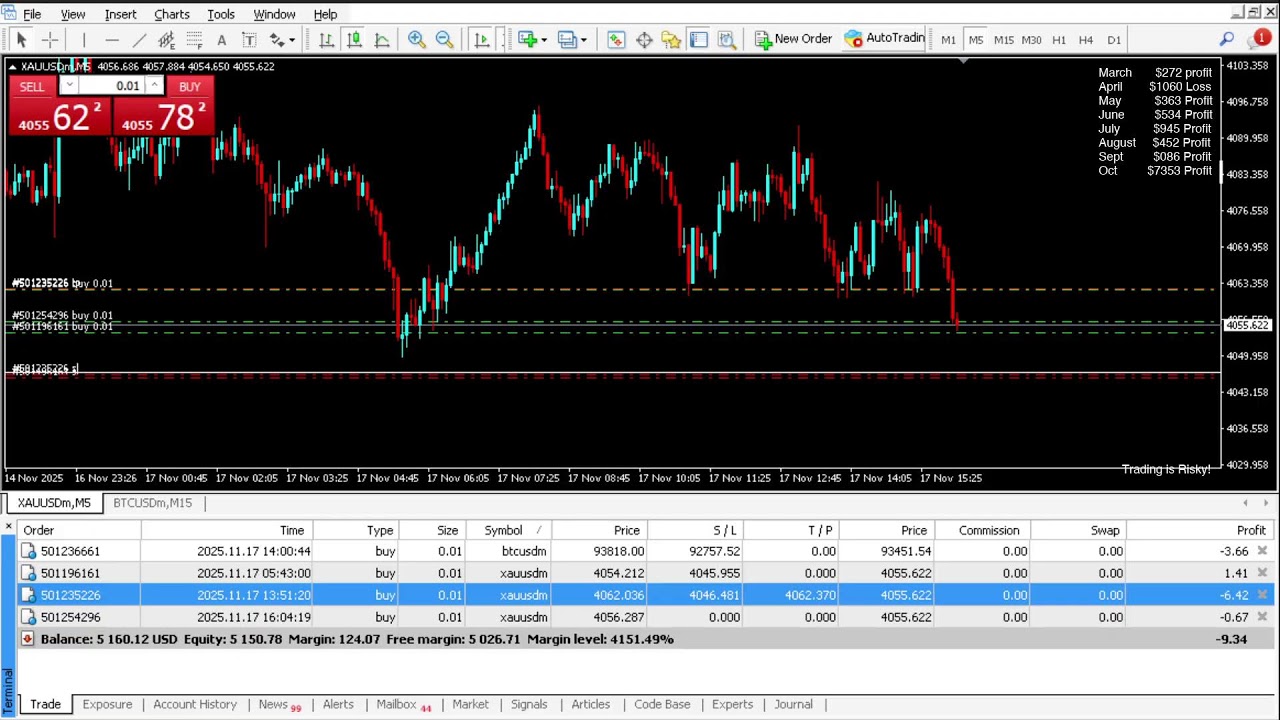Switch to M30 timeframe
Viewport: 1280px width, 720px height.
[1031, 40]
